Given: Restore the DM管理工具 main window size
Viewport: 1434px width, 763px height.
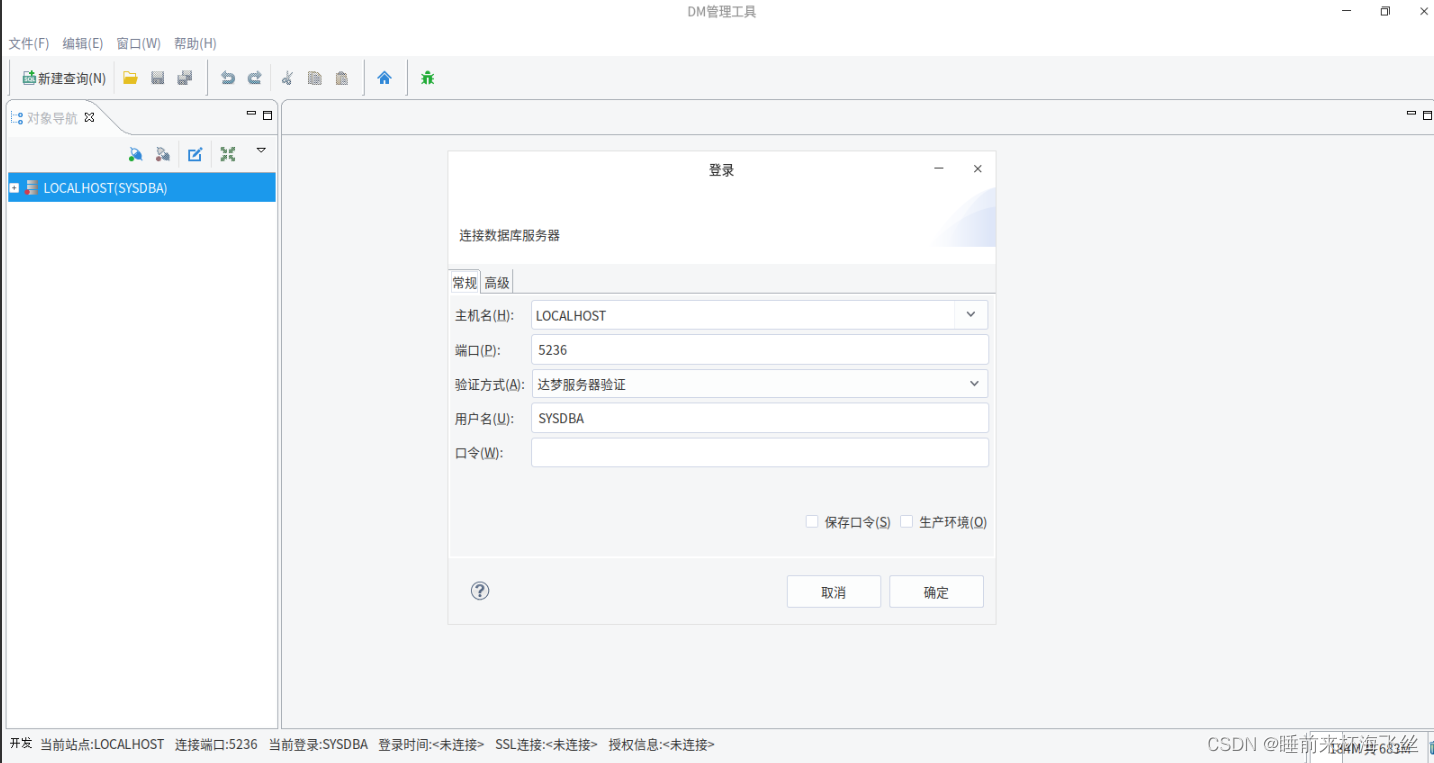Looking at the screenshot, I should click(1385, 12).
